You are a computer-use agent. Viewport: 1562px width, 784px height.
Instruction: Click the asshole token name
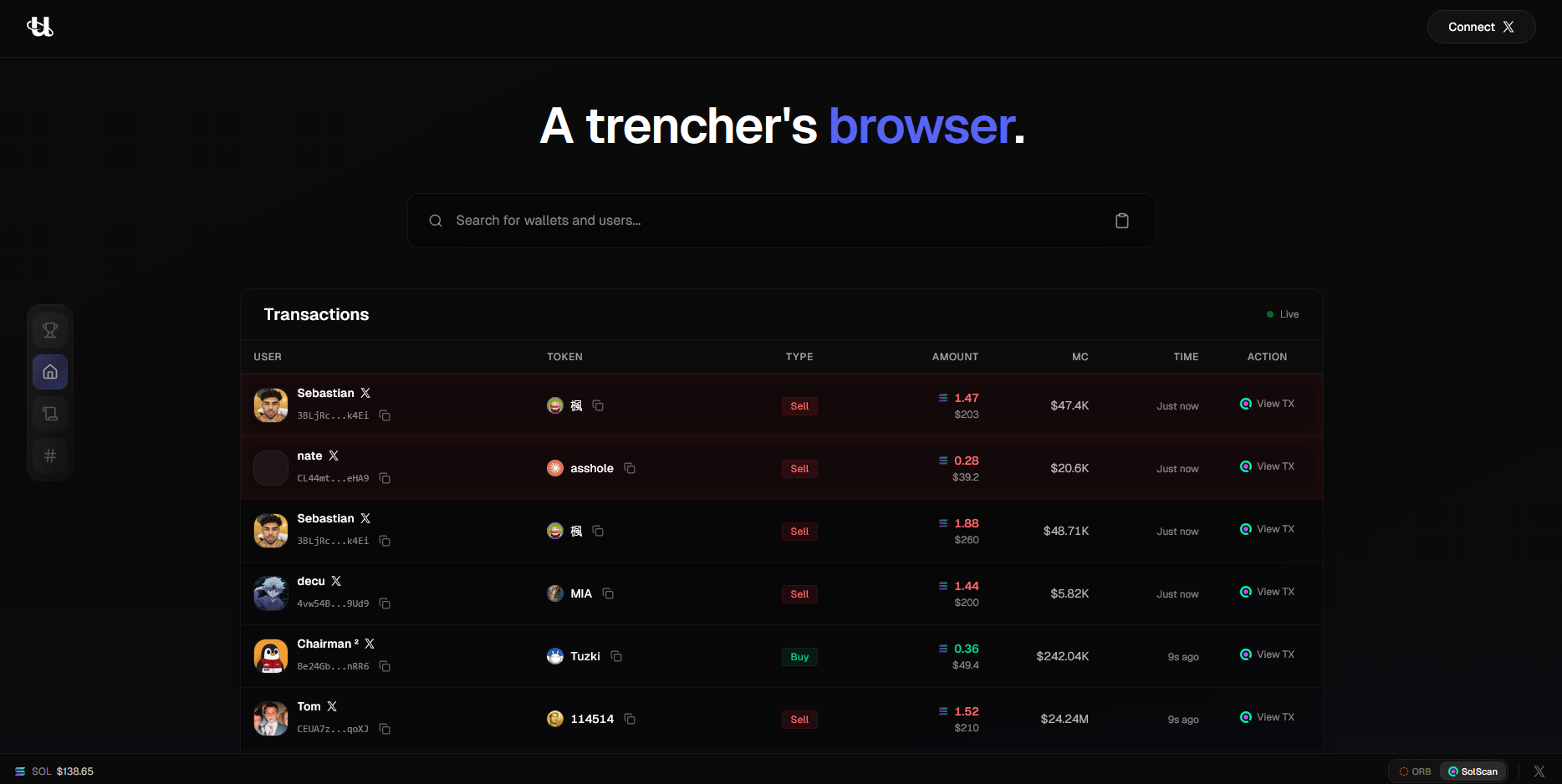tap(591, 468)
